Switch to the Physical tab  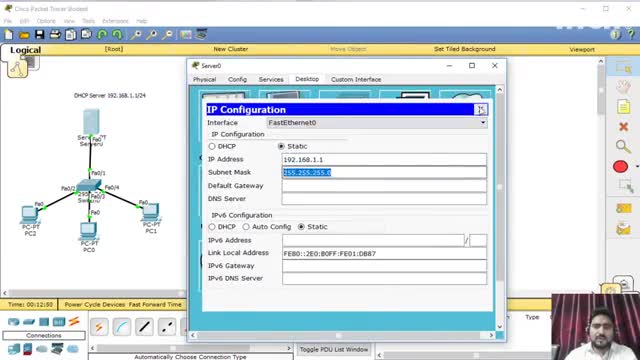click(x=204, y=79)
